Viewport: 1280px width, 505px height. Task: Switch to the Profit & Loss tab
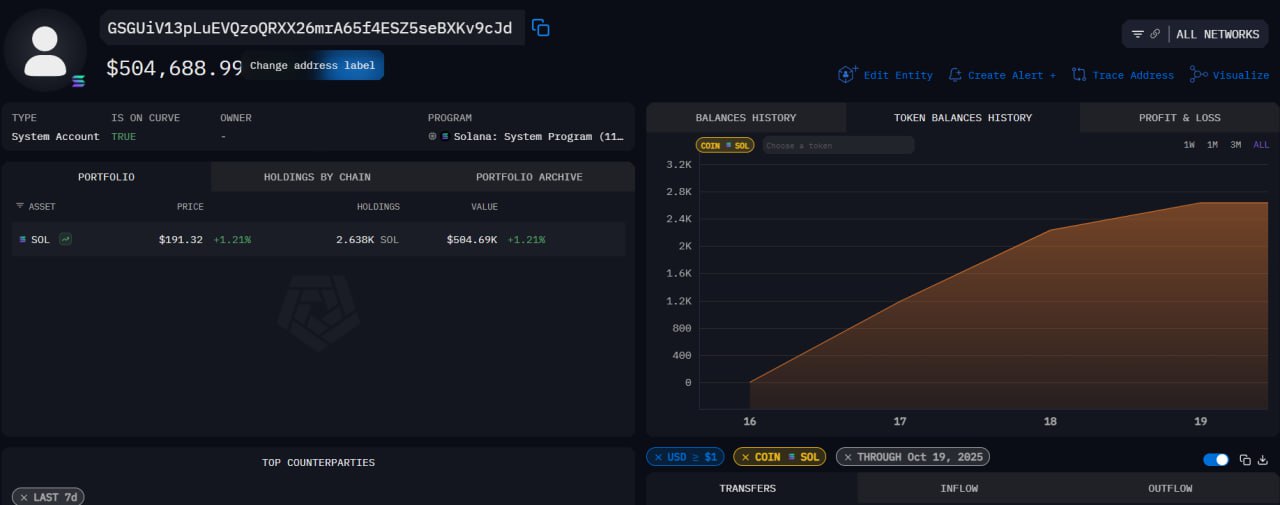tap(1179, 118)
